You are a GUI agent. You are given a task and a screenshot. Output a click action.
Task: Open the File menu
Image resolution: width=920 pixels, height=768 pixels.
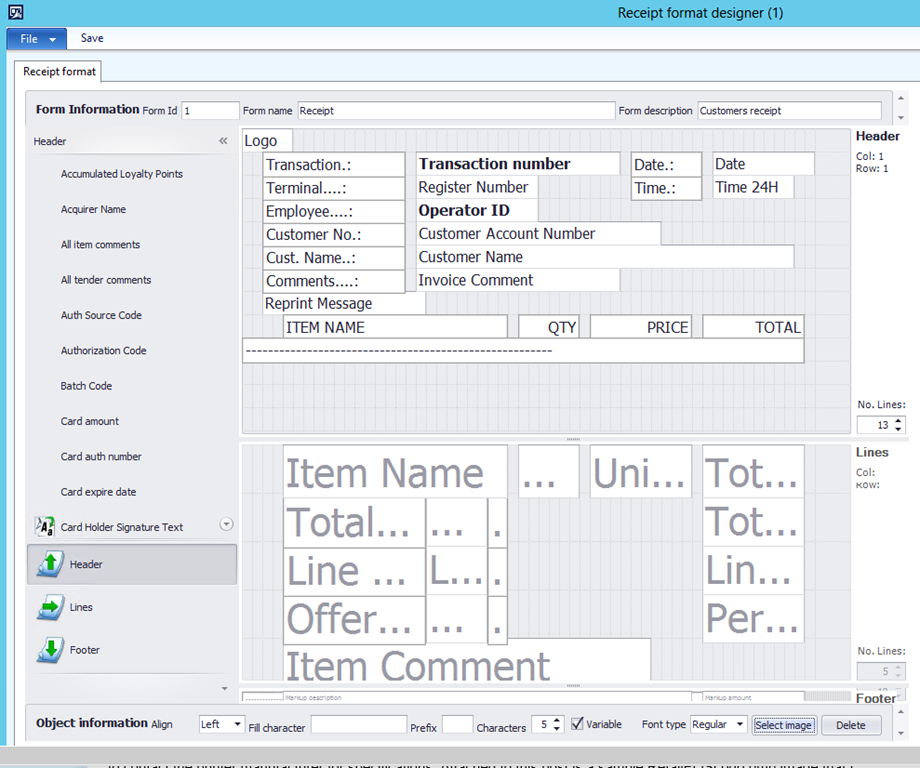36,39
